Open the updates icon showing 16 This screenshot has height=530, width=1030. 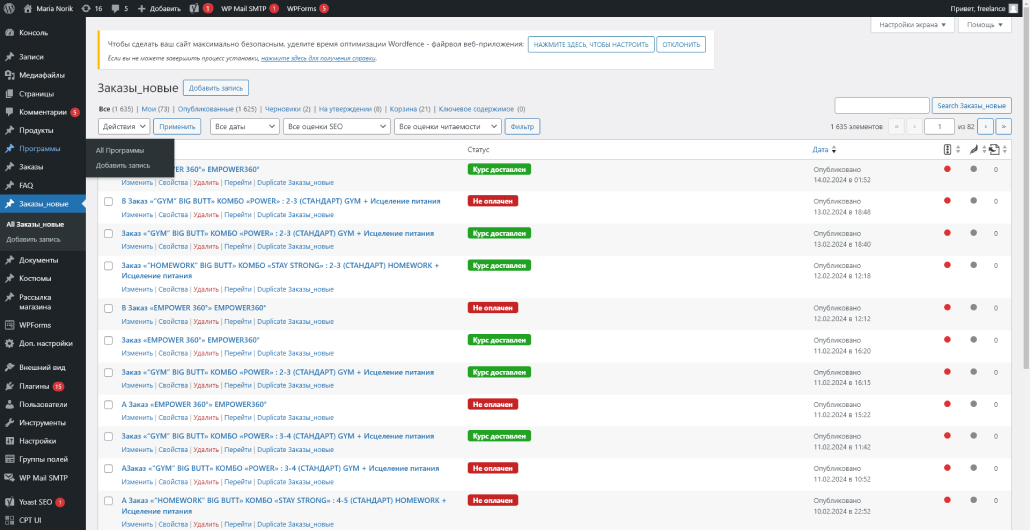coord(92,8)
